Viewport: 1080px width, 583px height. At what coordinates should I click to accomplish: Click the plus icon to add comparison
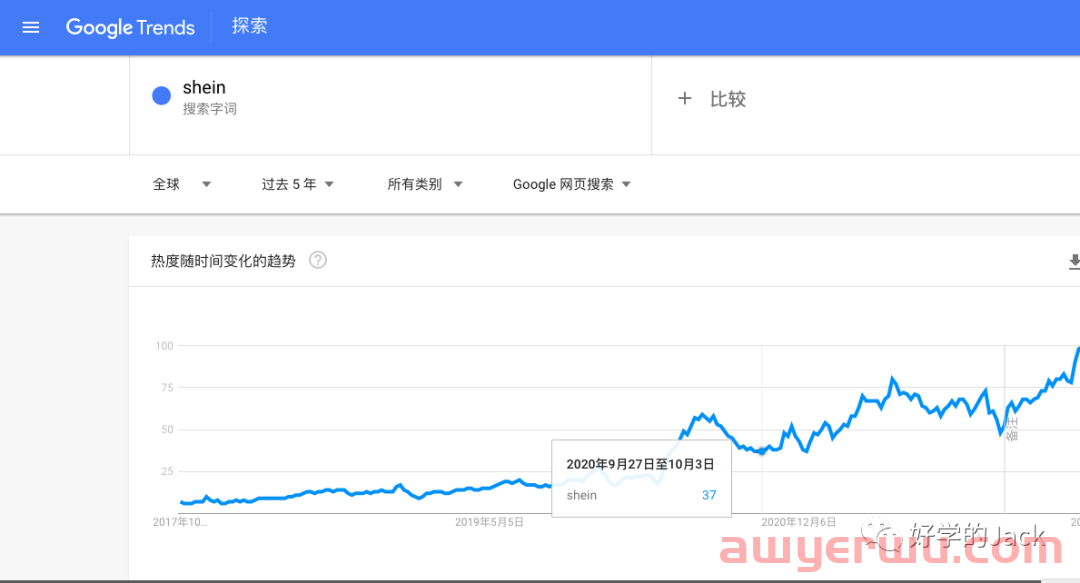point(685,99)
